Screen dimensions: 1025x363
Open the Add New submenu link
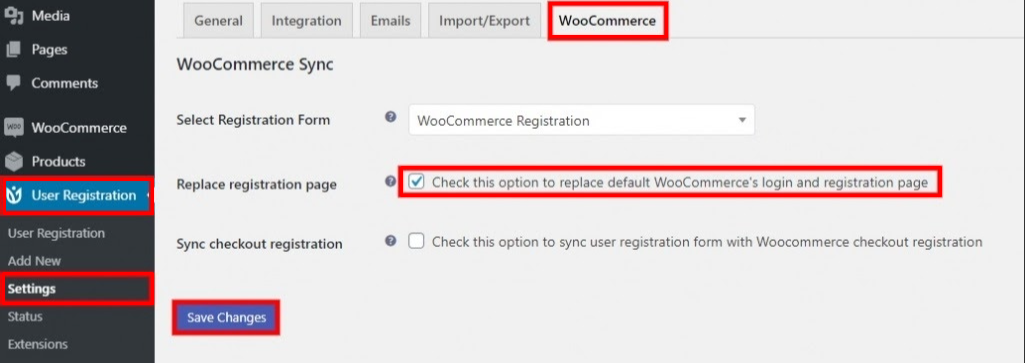[35, 261]
